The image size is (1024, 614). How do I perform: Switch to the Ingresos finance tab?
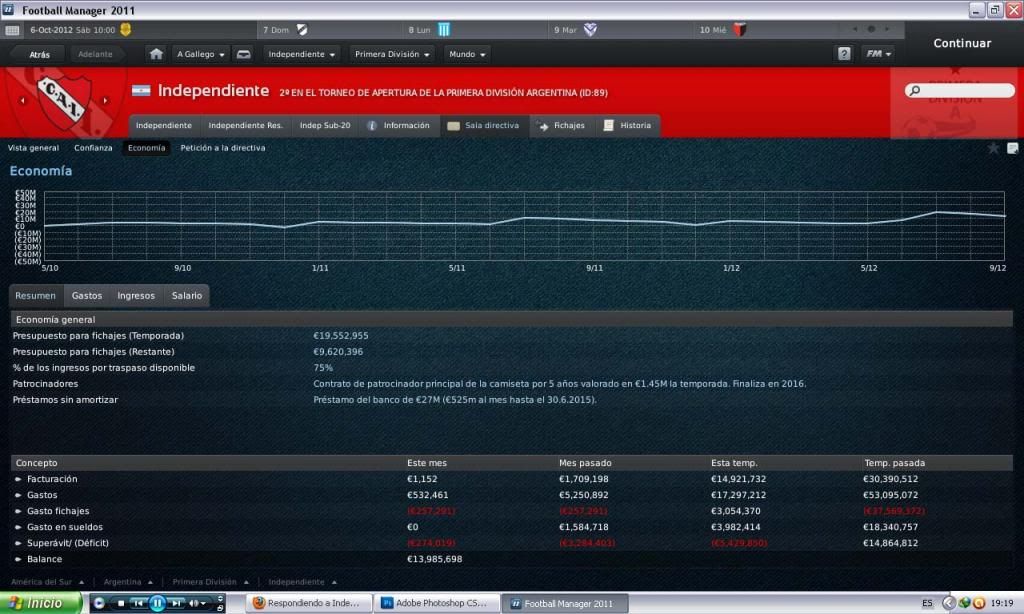click(x=136, y=296)
